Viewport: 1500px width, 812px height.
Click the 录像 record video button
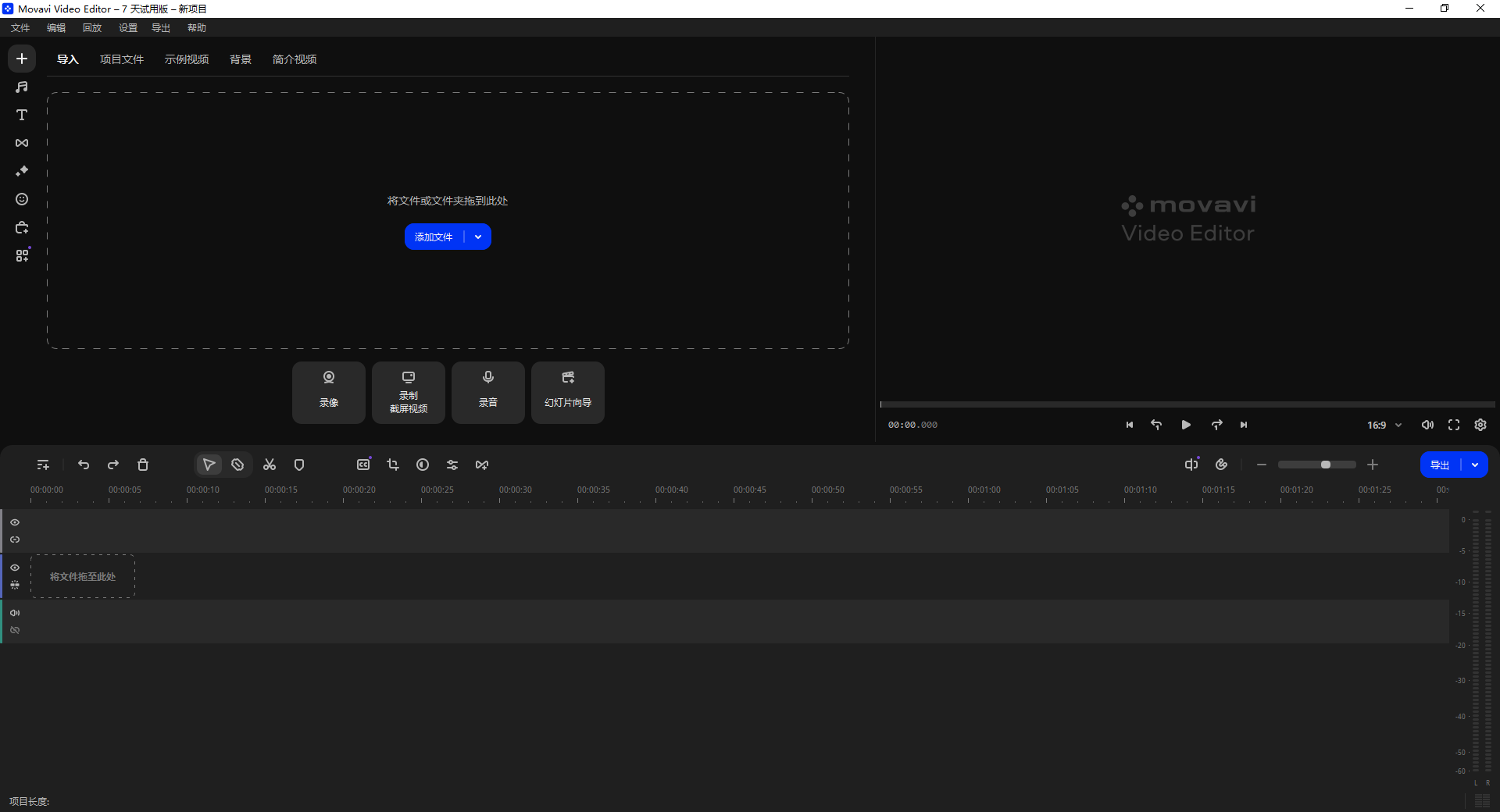coord(329,392)
